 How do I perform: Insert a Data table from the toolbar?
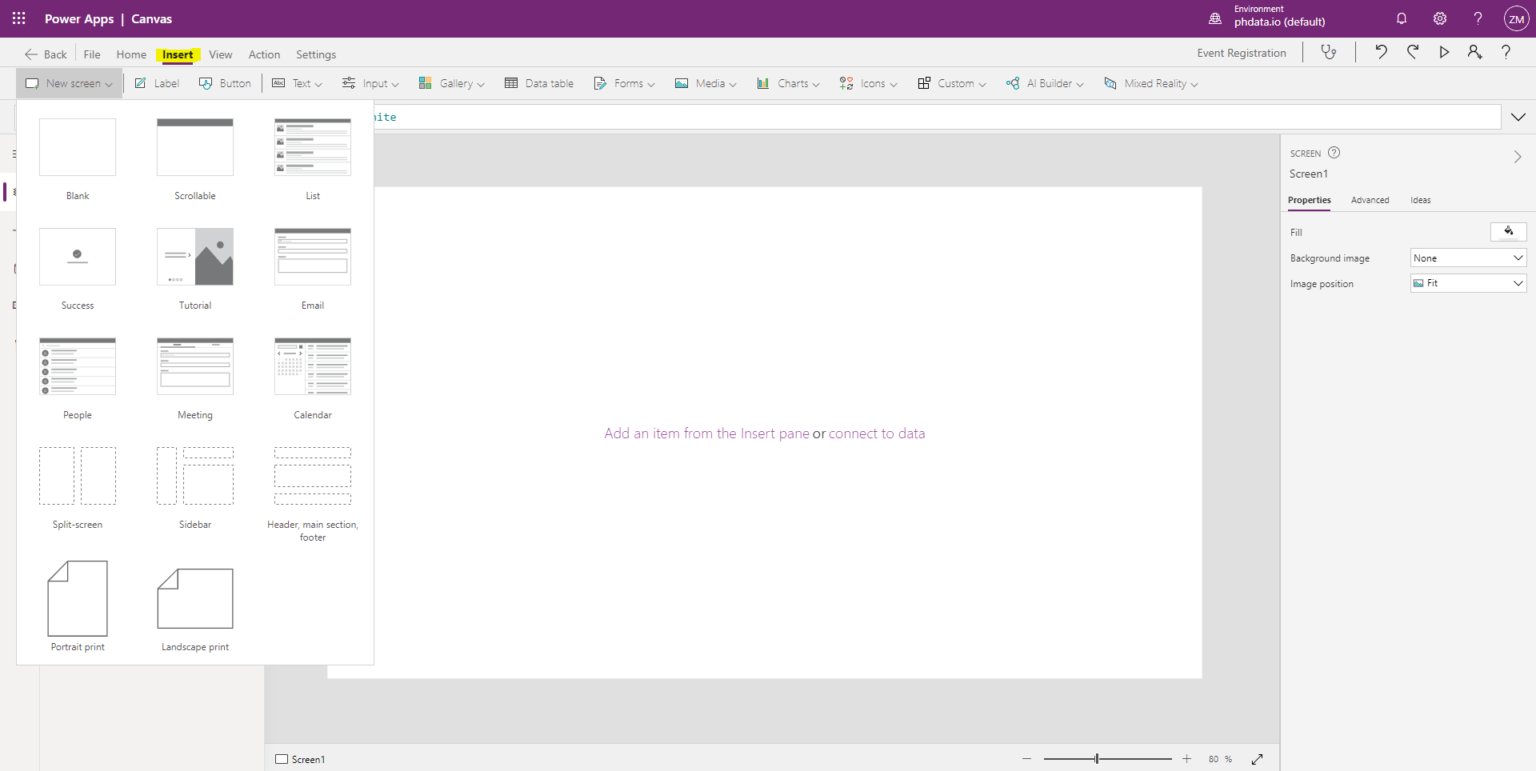[539, 83]
